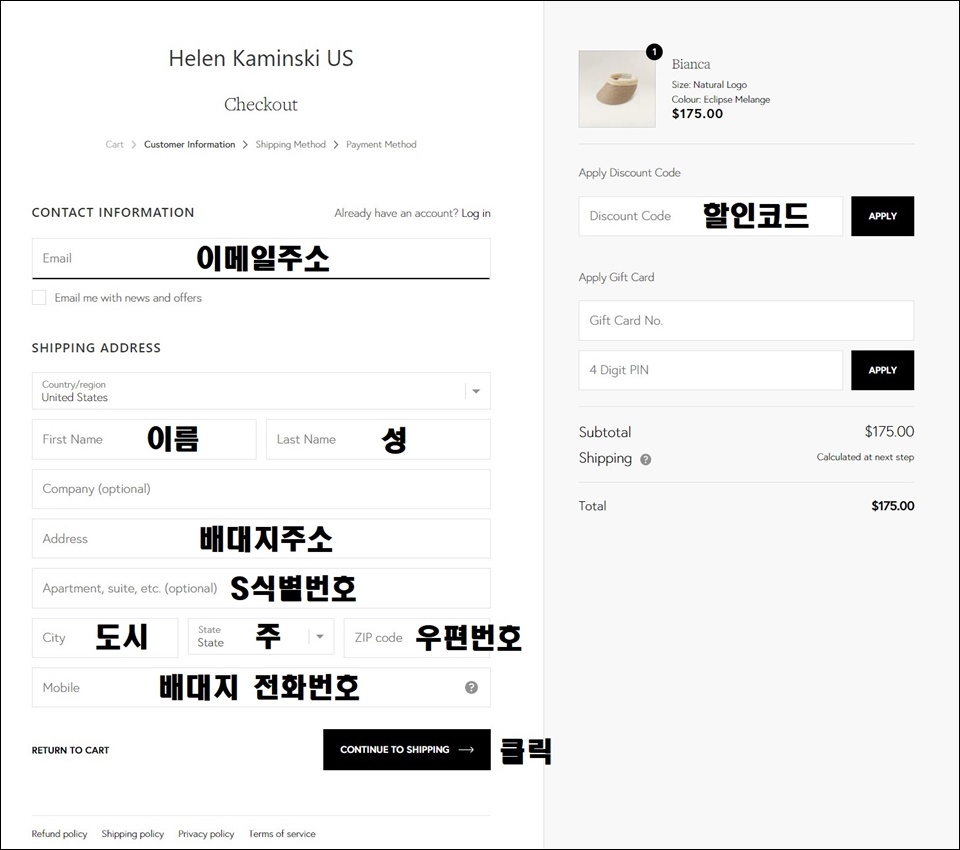Viewport: 960px width, 850px height.
Task: Open the Shipping policy link
Action: 133,833
